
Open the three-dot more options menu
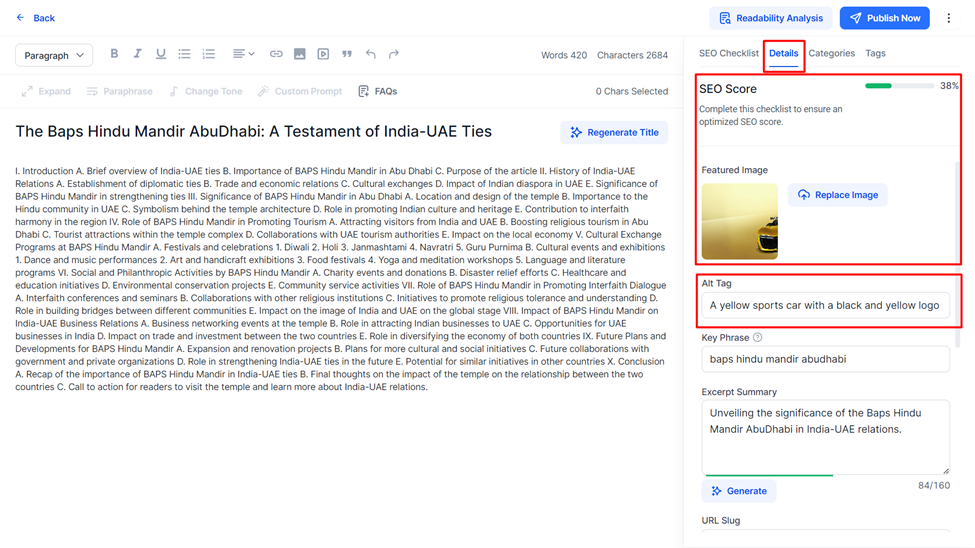pos(948,18)
